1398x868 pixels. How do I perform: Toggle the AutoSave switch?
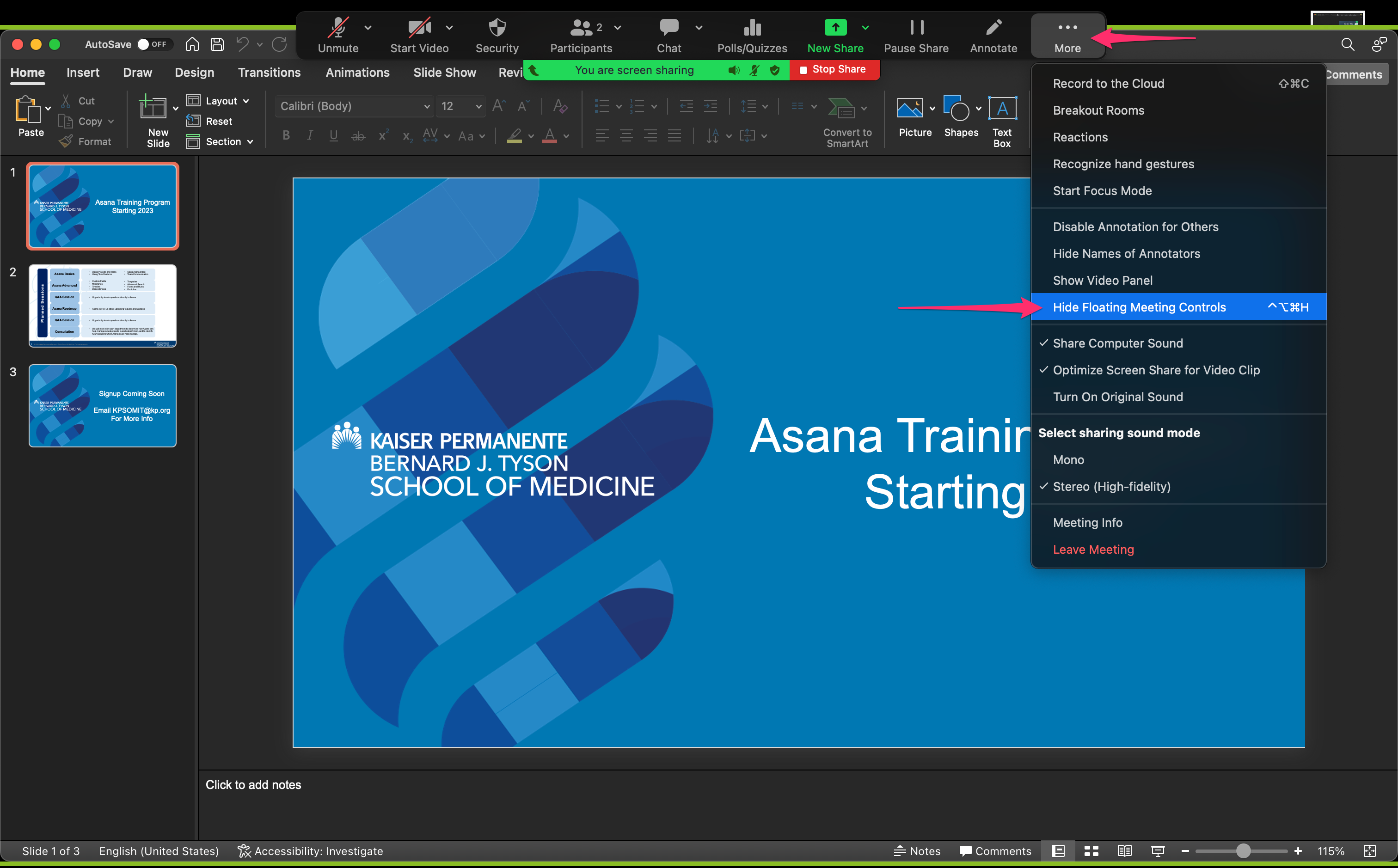point(153,44)
